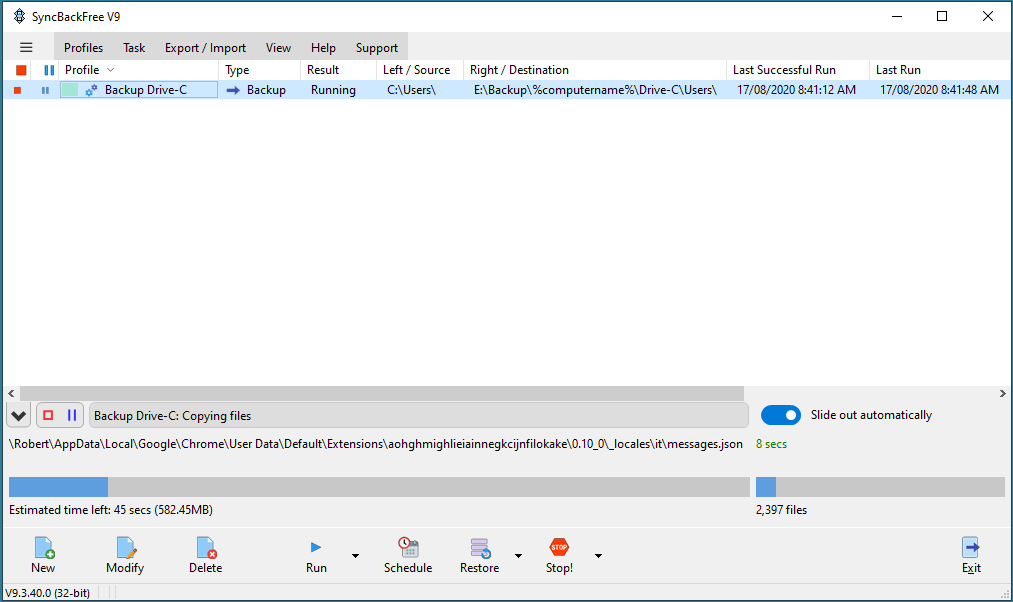Click version V9.3.40.0 in status bar

(47, 593)
